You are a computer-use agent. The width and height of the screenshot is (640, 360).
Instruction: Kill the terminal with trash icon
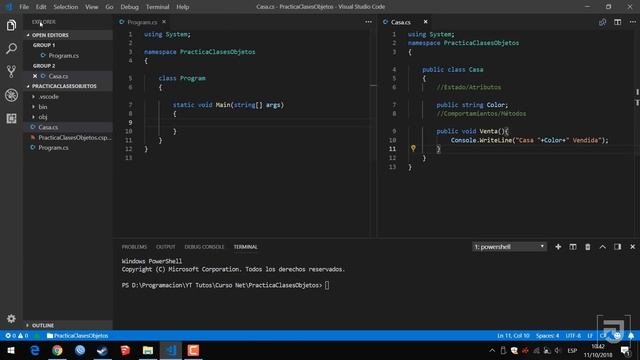pyautogui.click(x=588, y=247)
